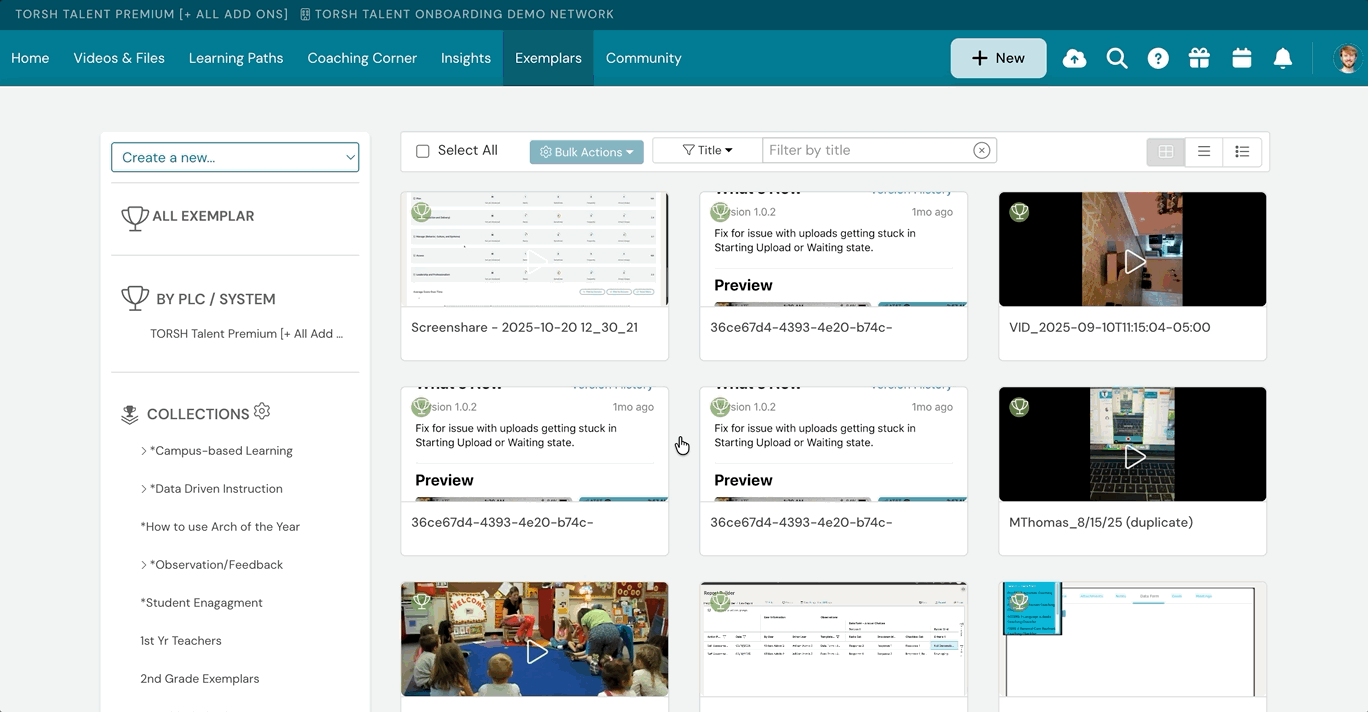Open 1st Yr Teachers collection
The image size is (1368, 712).
tap(181, 641)
